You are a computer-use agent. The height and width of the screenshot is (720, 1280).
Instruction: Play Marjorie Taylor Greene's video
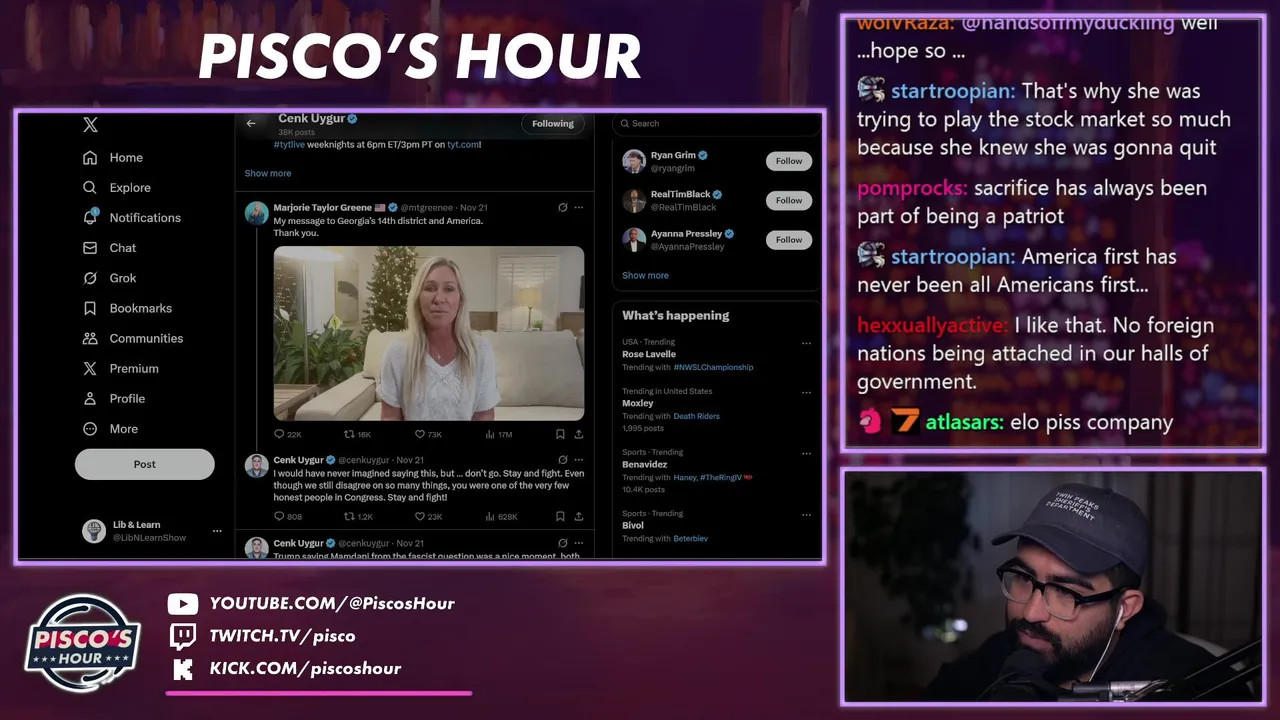429,333
